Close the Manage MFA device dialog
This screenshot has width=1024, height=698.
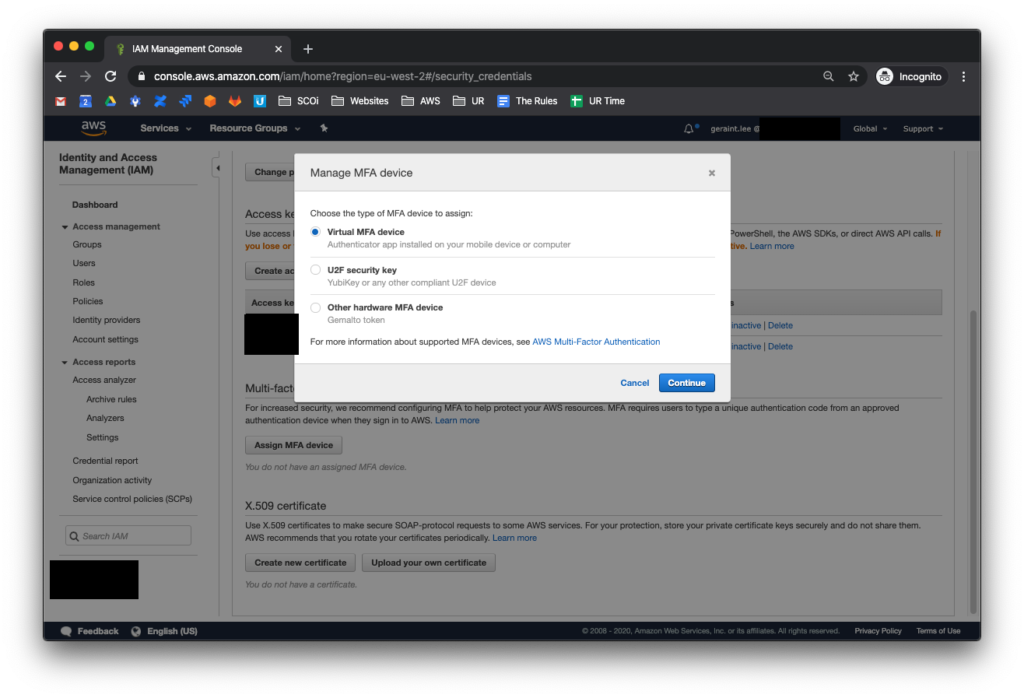point(712,173)
